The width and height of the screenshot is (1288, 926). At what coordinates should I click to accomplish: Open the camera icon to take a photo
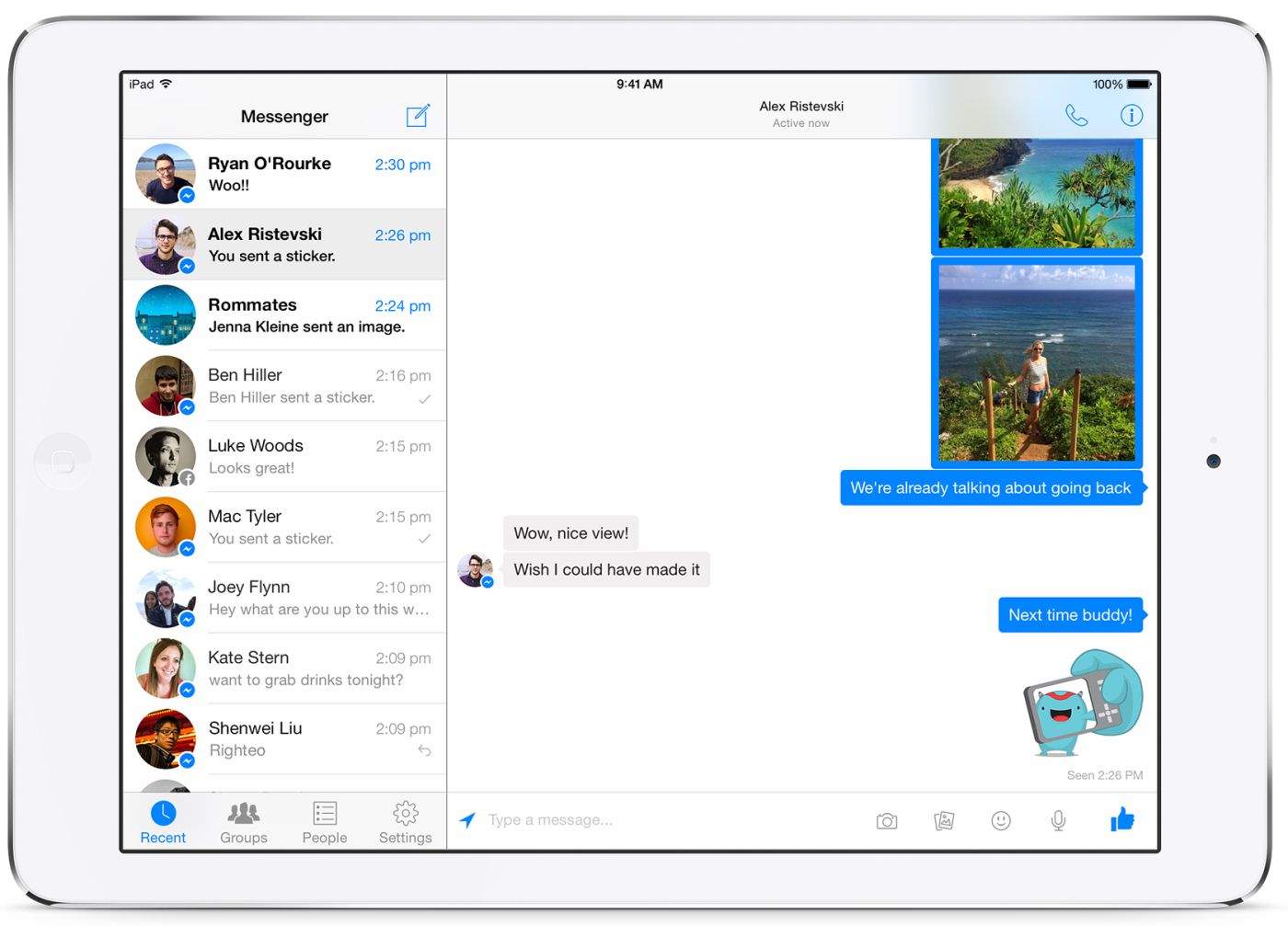coord(886,819)
